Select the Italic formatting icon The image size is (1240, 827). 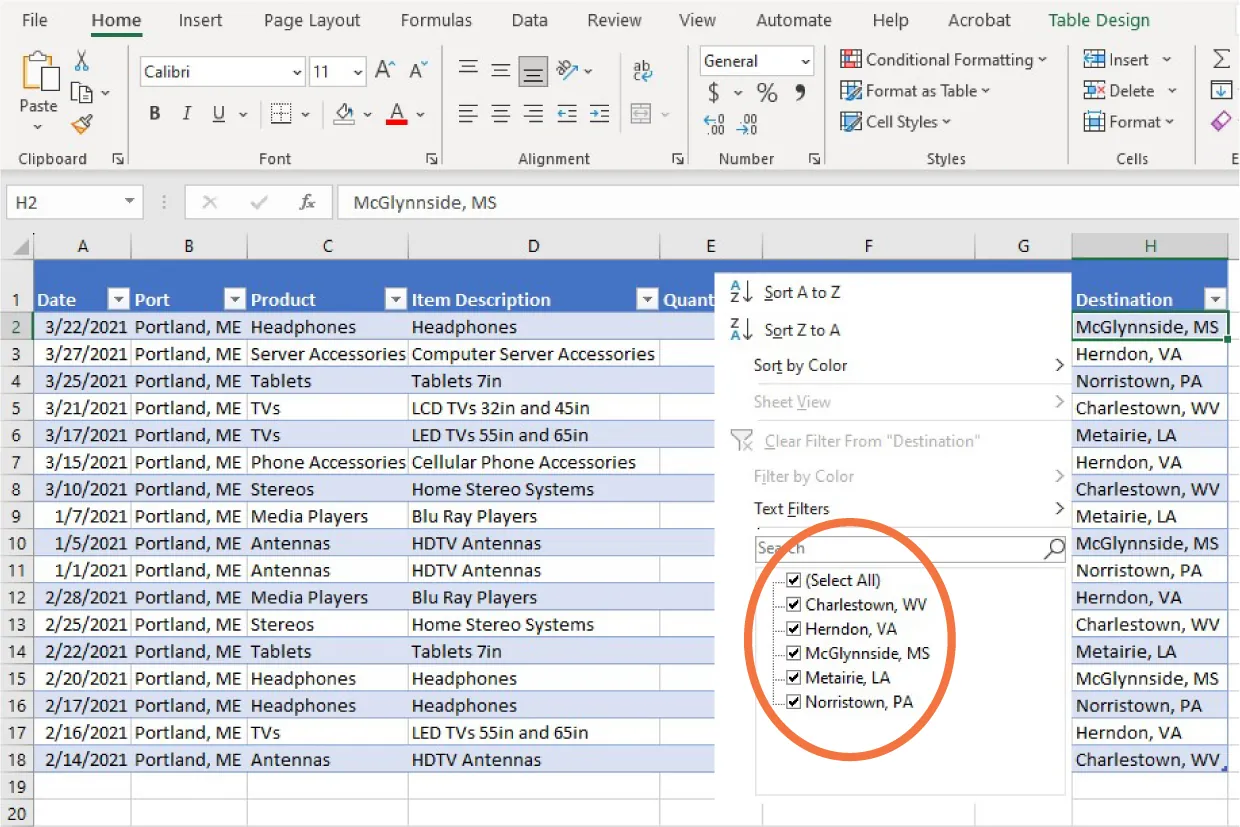186,113
